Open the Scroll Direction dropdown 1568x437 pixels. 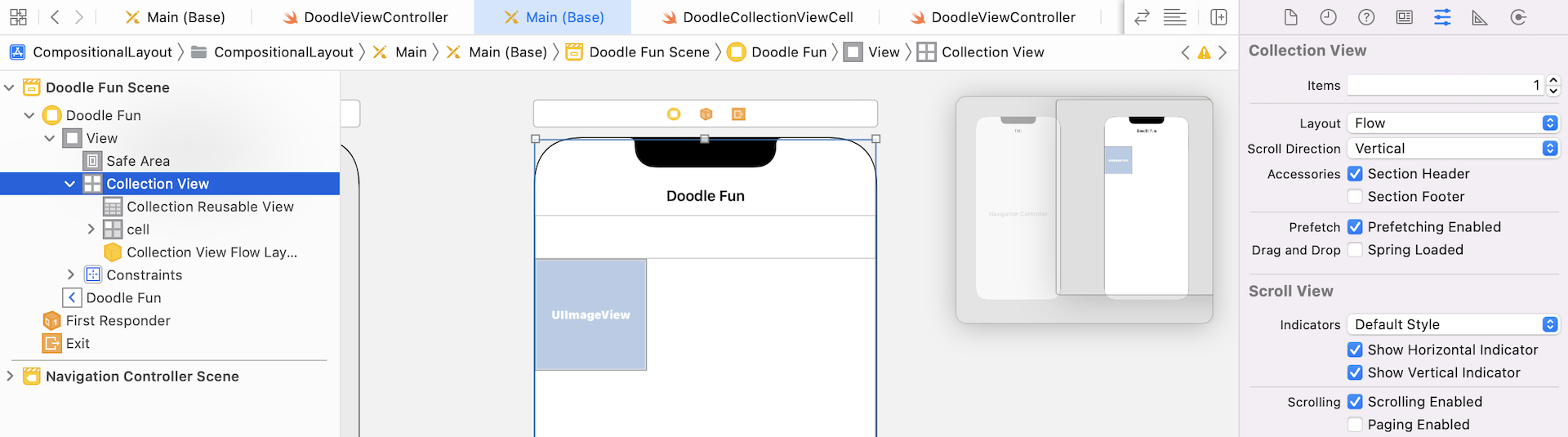click(x=1452, y=149)
